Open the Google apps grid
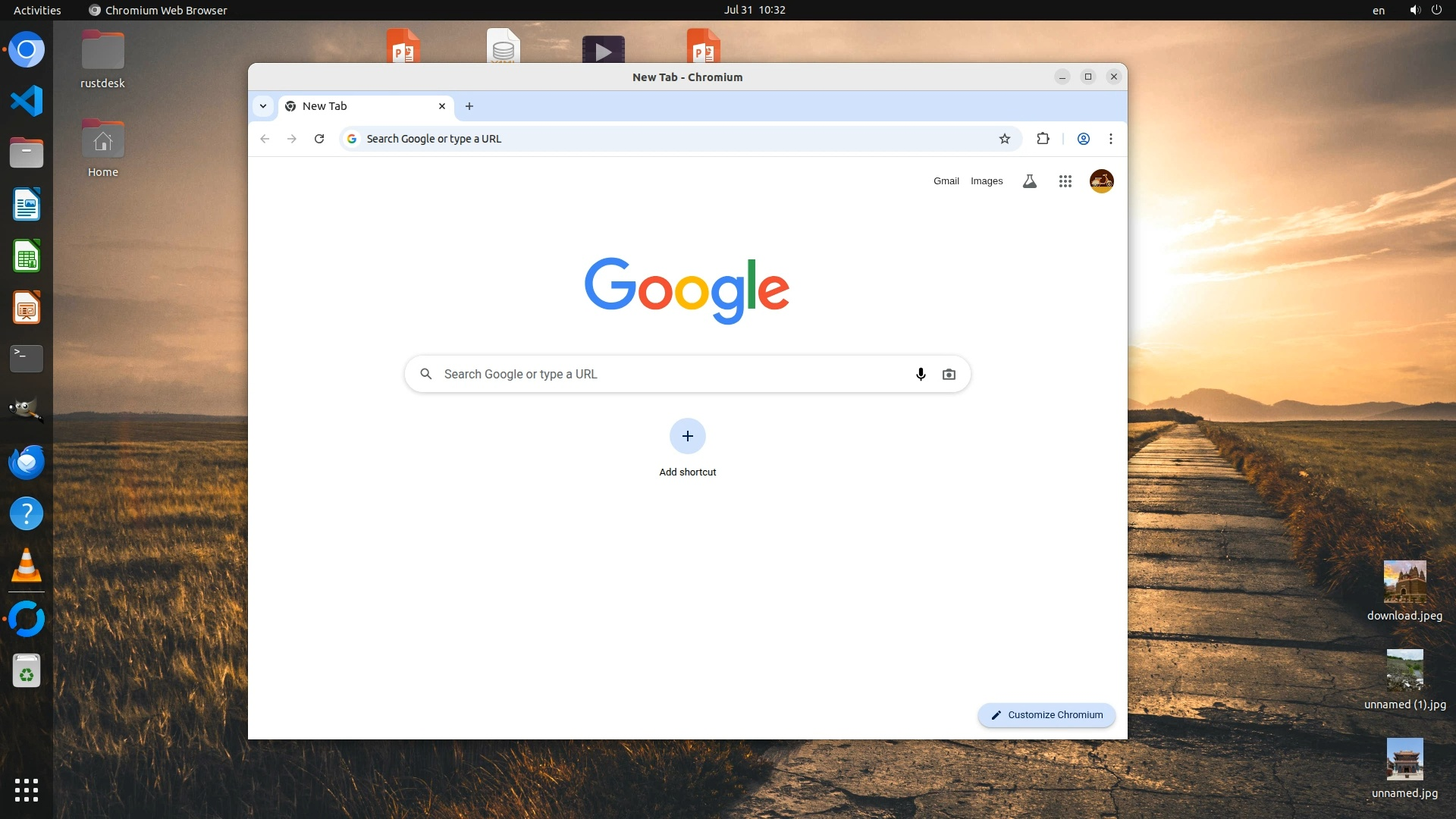Image resolution: width=1456 pixels, height=819 pixels. [1065, 181]
